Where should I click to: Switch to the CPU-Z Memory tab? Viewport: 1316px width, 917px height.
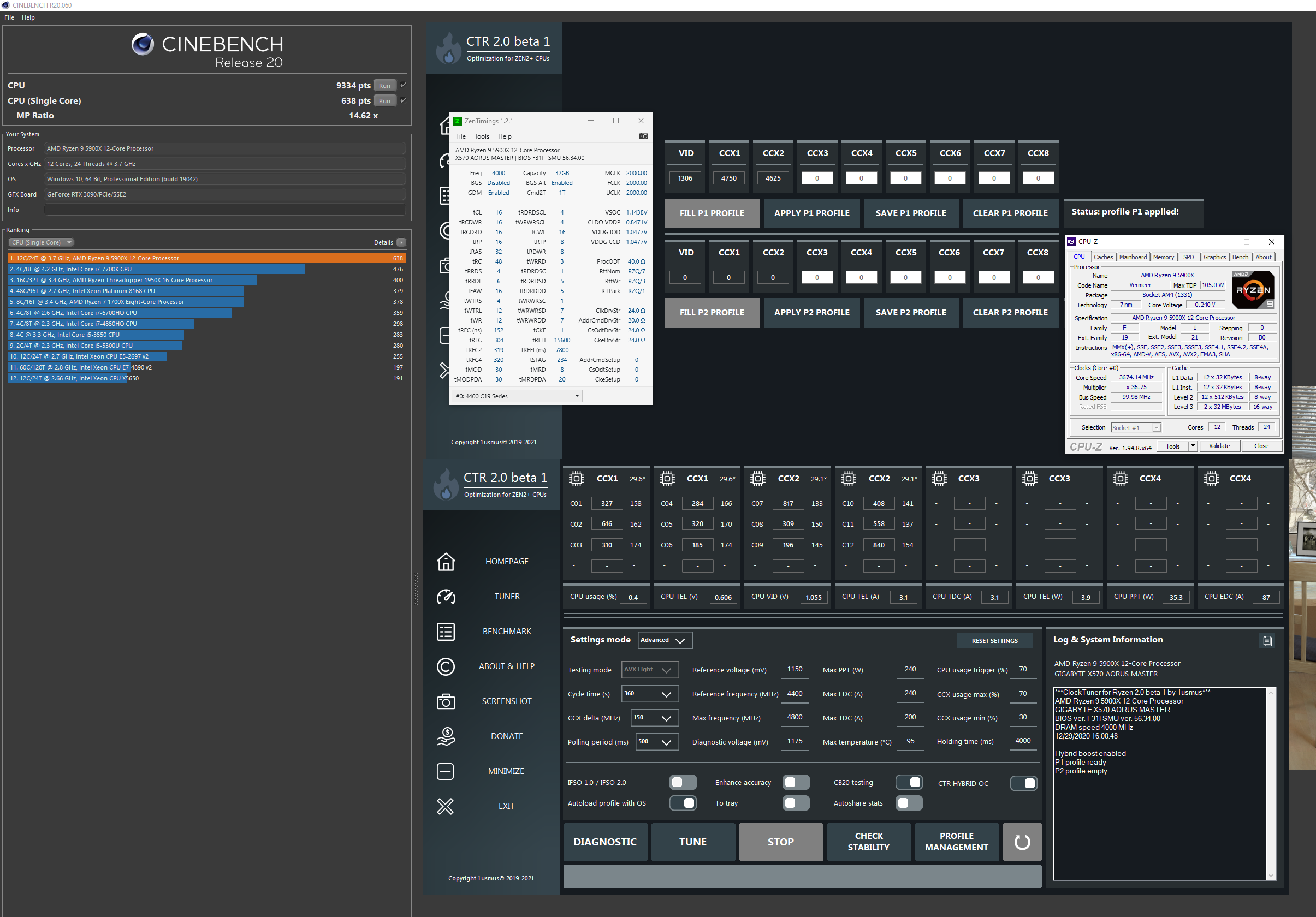point(1163,257)
